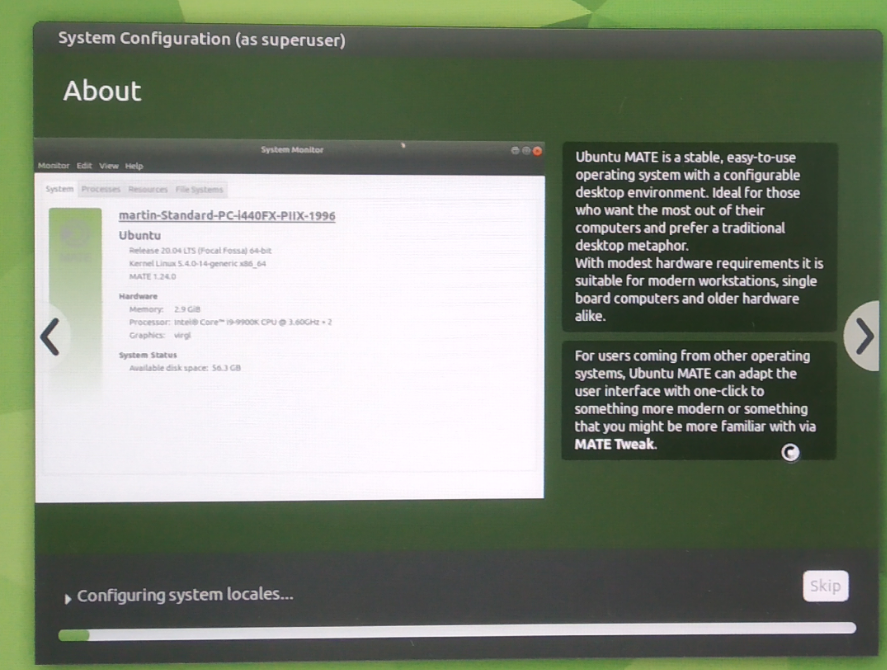Select the System tab in System Monitor
Screen dimensions: 887x670
59,189
